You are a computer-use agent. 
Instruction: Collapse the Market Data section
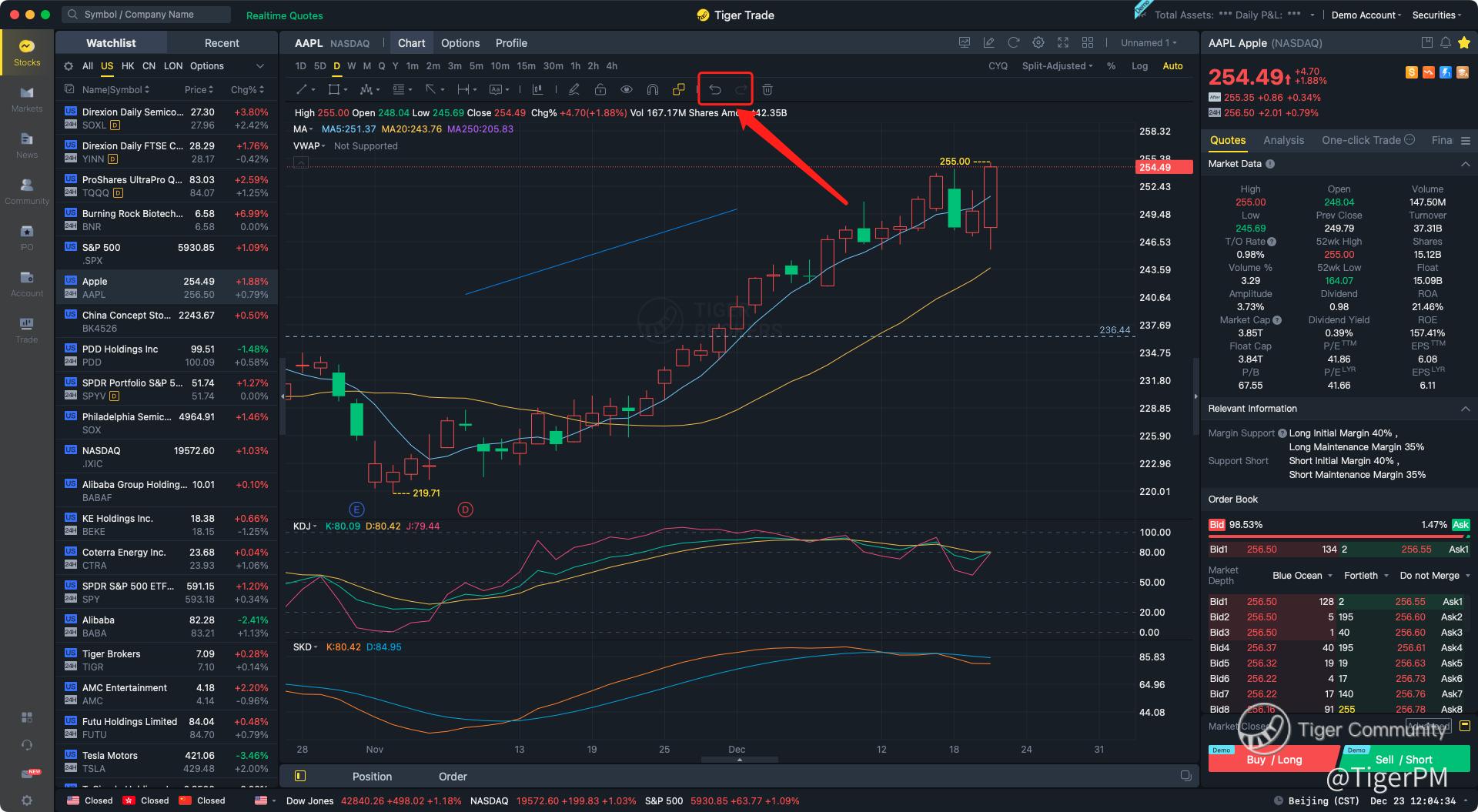click(1465, 164)
